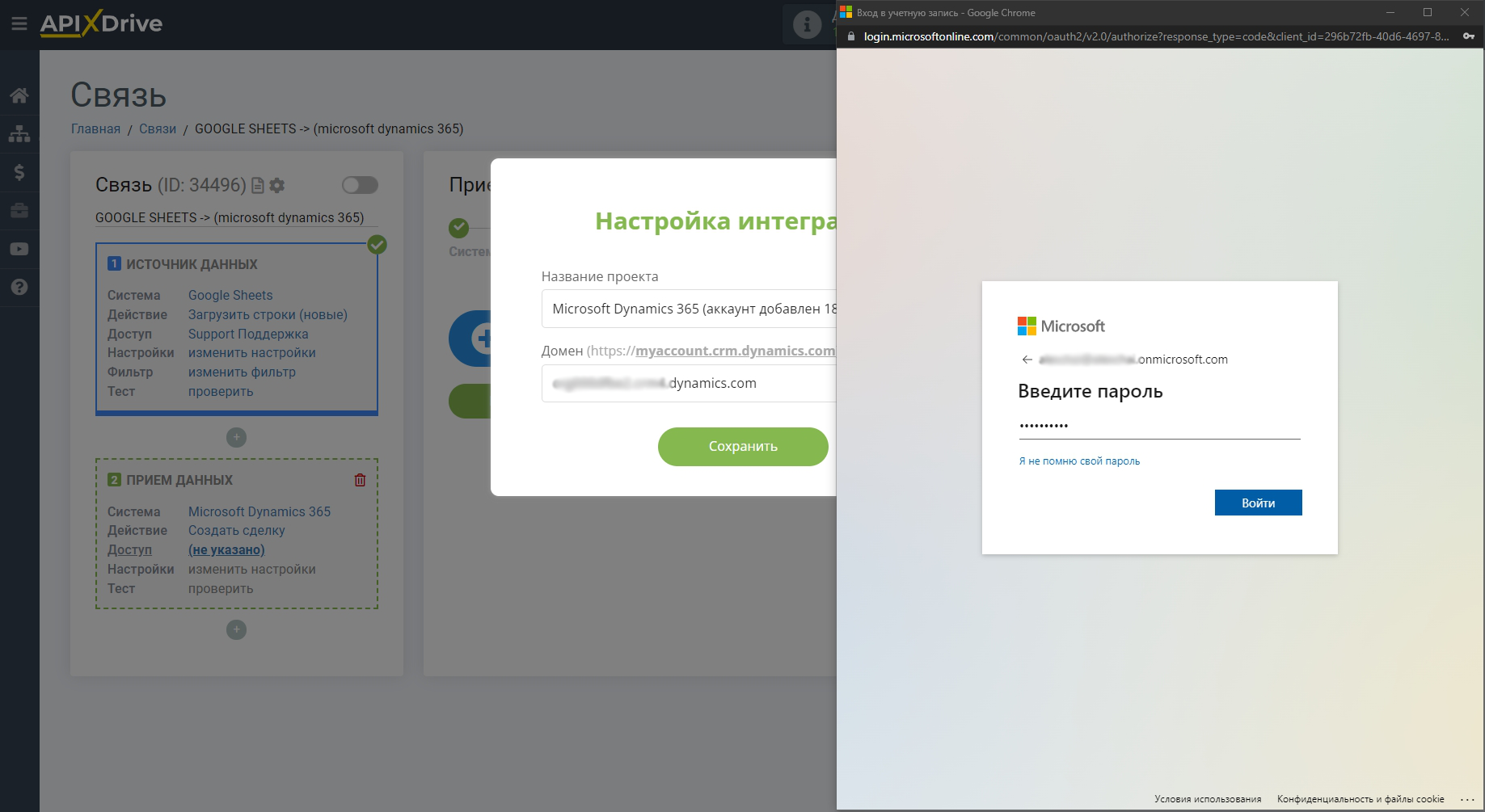1485x812 pixels.
Task: Open the billing dollar icon in sidebar
Action: point(19,172)
